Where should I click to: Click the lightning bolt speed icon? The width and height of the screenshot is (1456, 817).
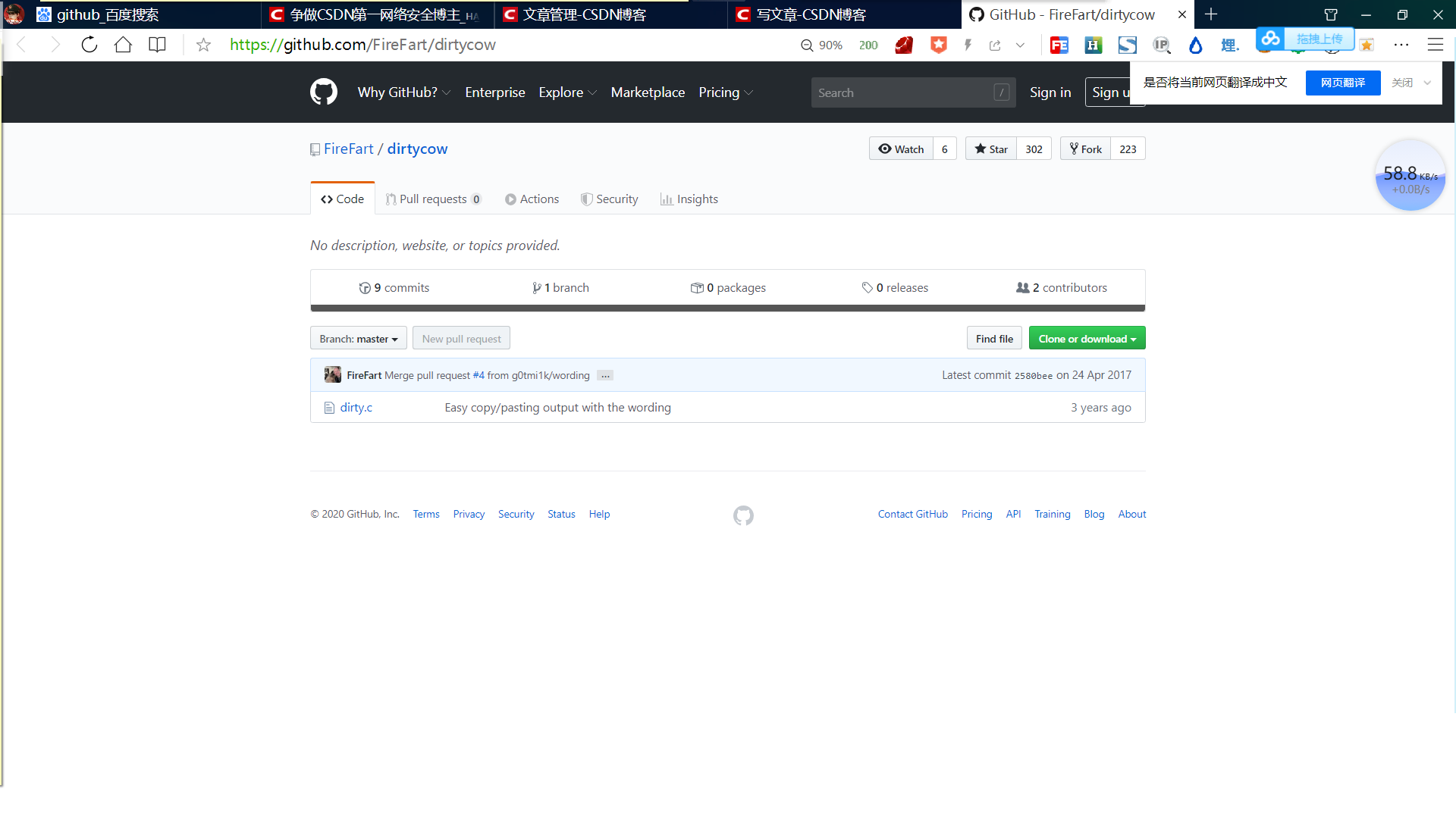pos(968,45)
